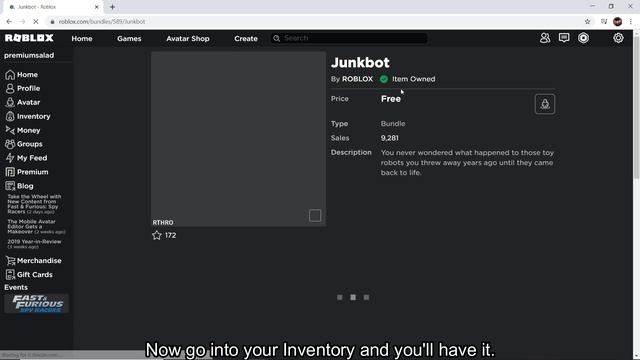Open the Robux icon in the top bar
The image size is (640, 360).
[584, 38]
